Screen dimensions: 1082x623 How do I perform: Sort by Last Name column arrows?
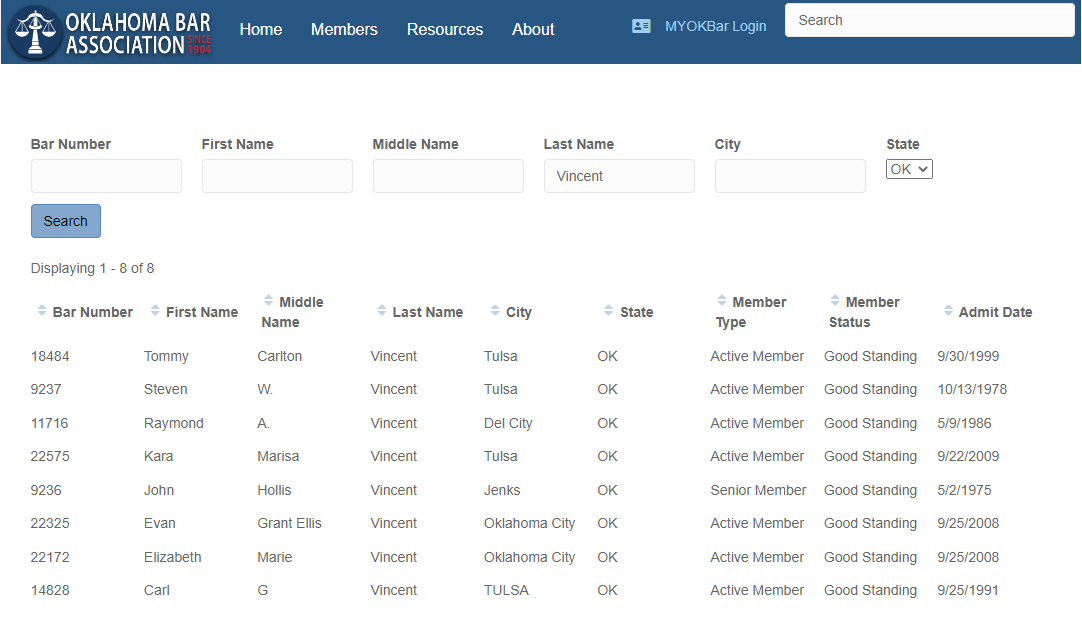point(382,311)
